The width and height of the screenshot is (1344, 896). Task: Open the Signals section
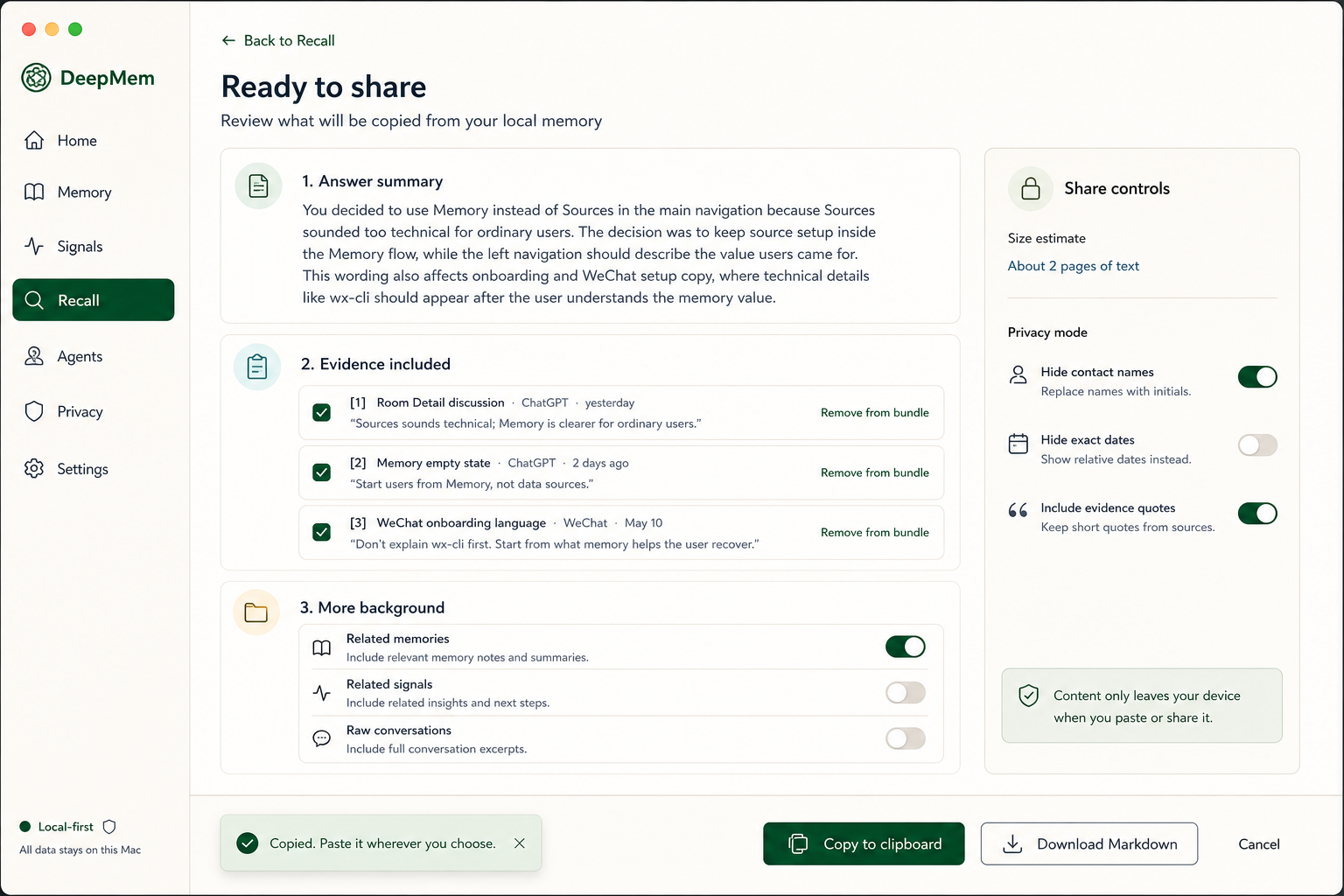click(x=94, y=246)
